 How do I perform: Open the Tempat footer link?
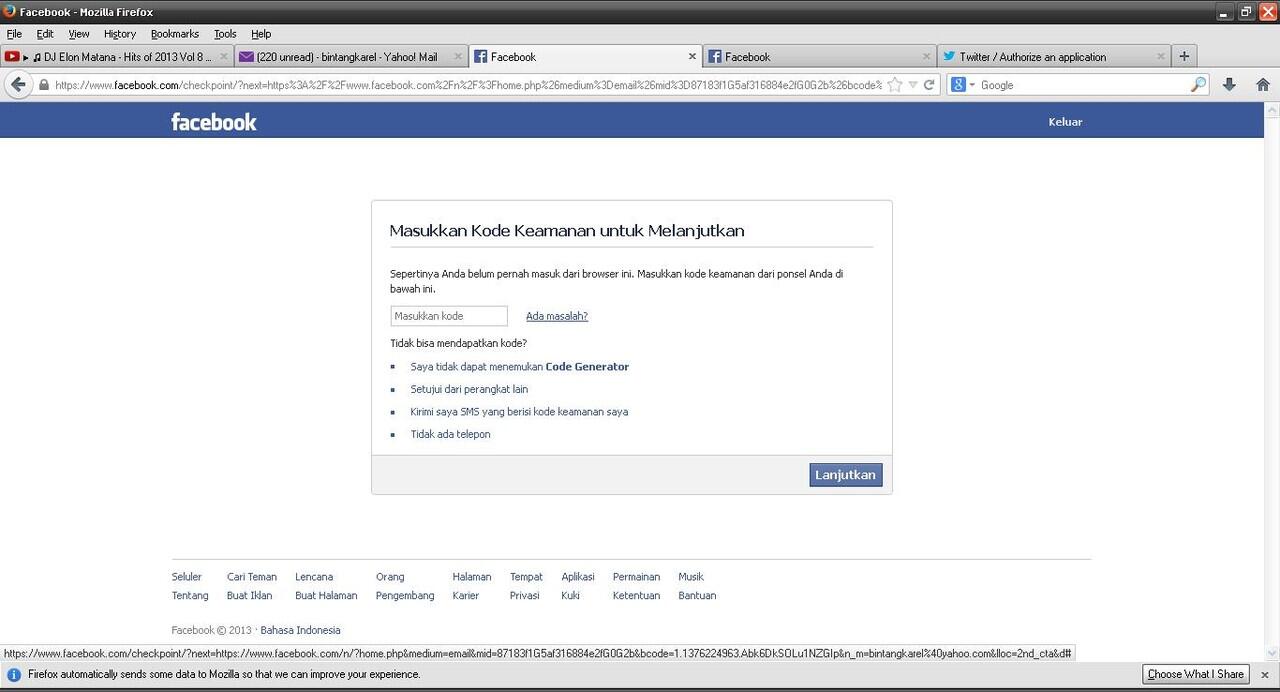526,577
